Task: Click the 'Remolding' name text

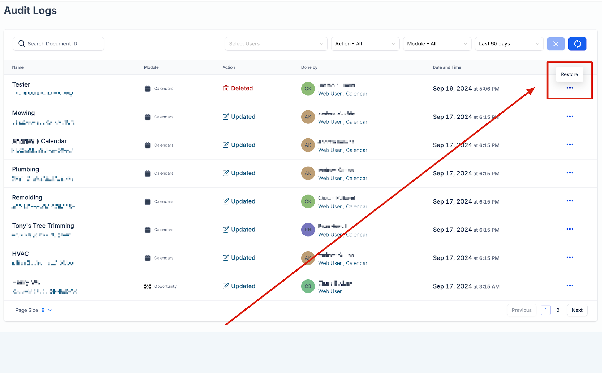Action: [x=27, y=197]
